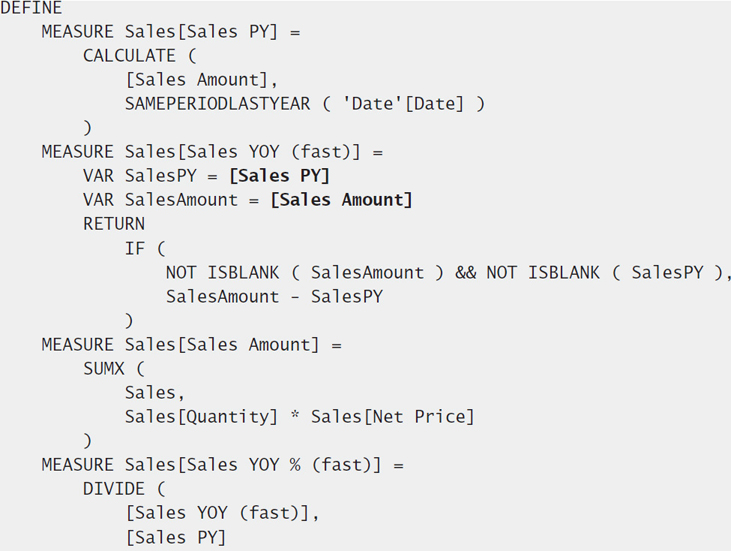Click the DIVIDE function keyword
The height and width of the screenshot is (551, 731).
pos(114,489)
